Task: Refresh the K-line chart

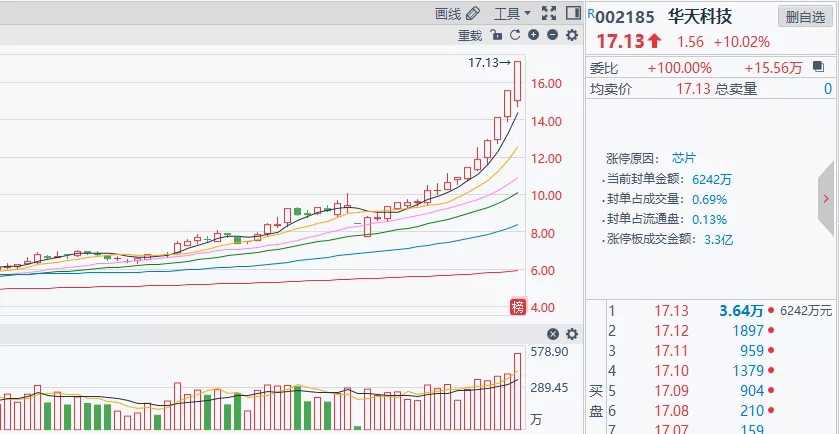Action: point(515,35)
